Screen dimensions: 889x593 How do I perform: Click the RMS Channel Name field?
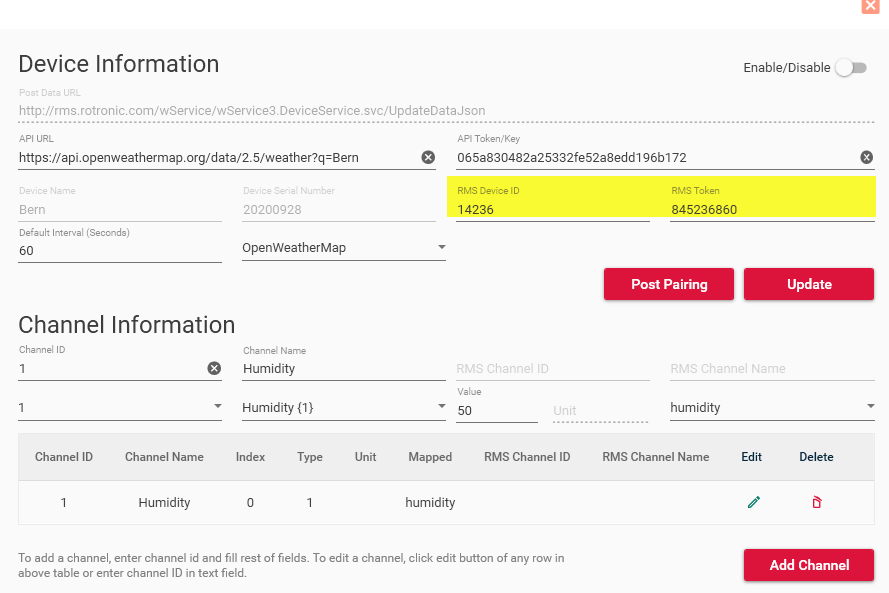[x=772, y=368]
